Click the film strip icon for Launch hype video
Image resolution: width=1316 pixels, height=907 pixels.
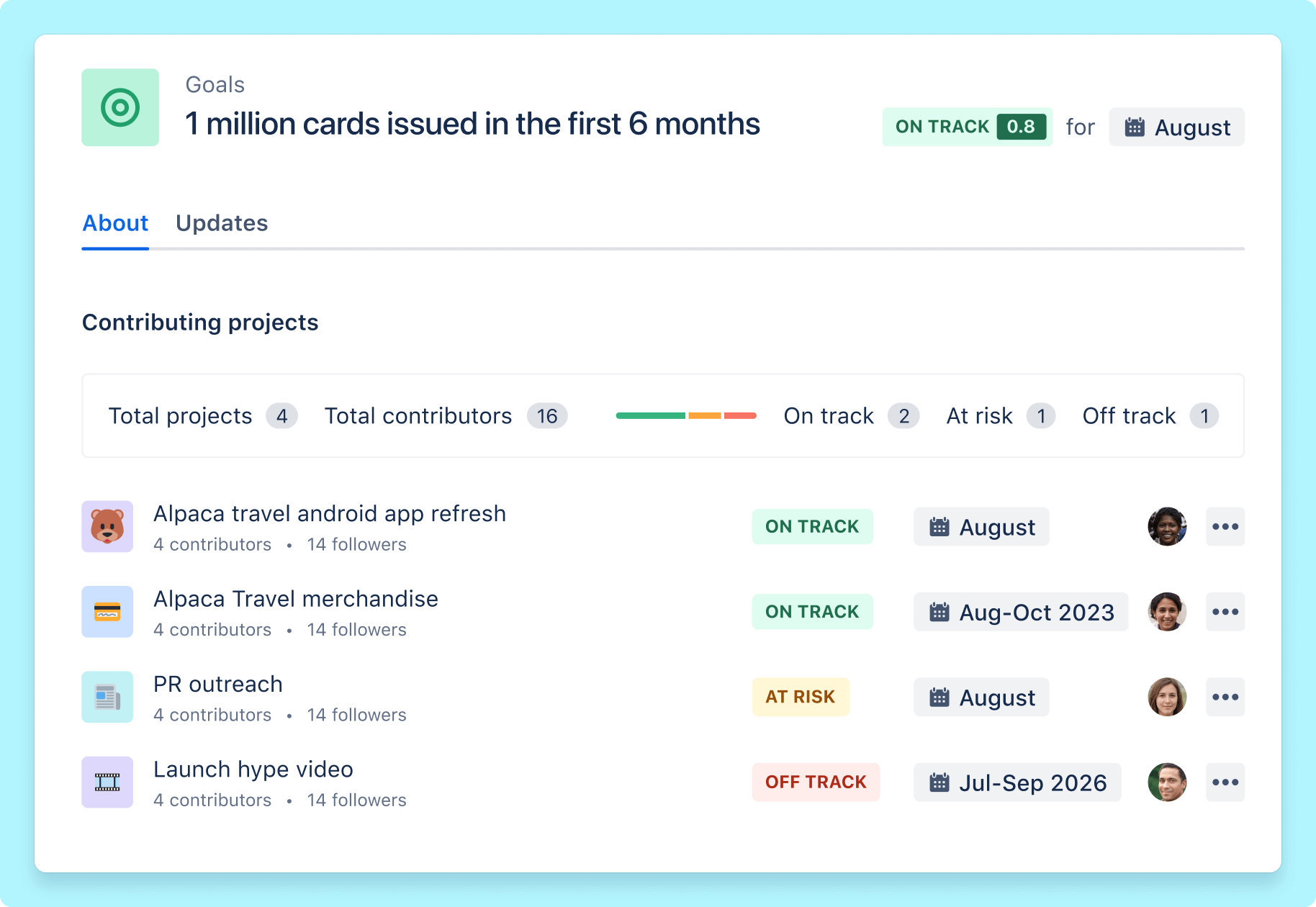click(107, 782)
